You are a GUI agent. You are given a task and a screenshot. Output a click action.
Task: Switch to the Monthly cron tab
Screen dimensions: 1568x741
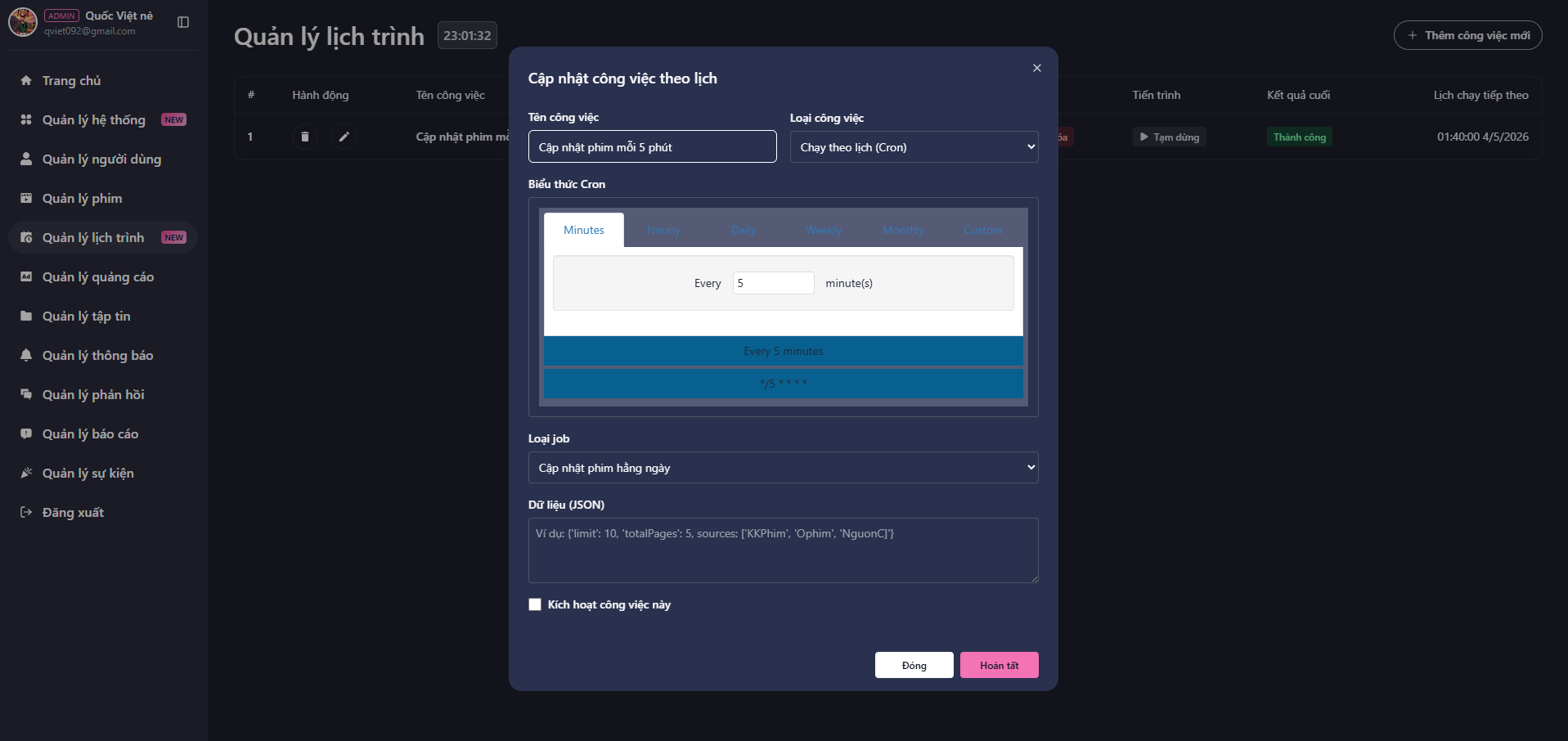903,230
